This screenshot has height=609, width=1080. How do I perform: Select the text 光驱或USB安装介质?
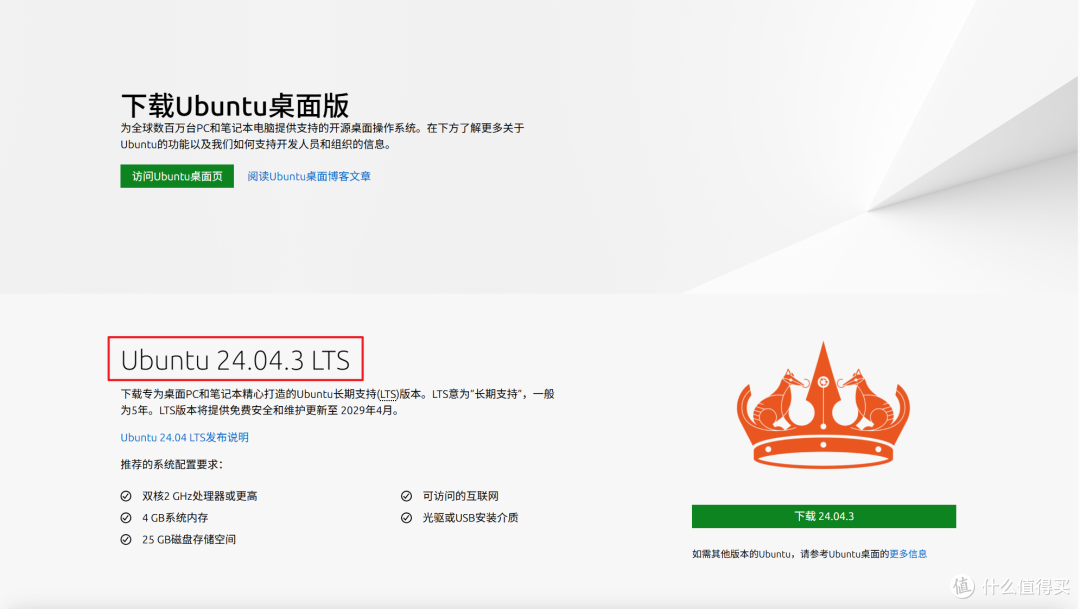pyautogui.click(x=470, y=517)
